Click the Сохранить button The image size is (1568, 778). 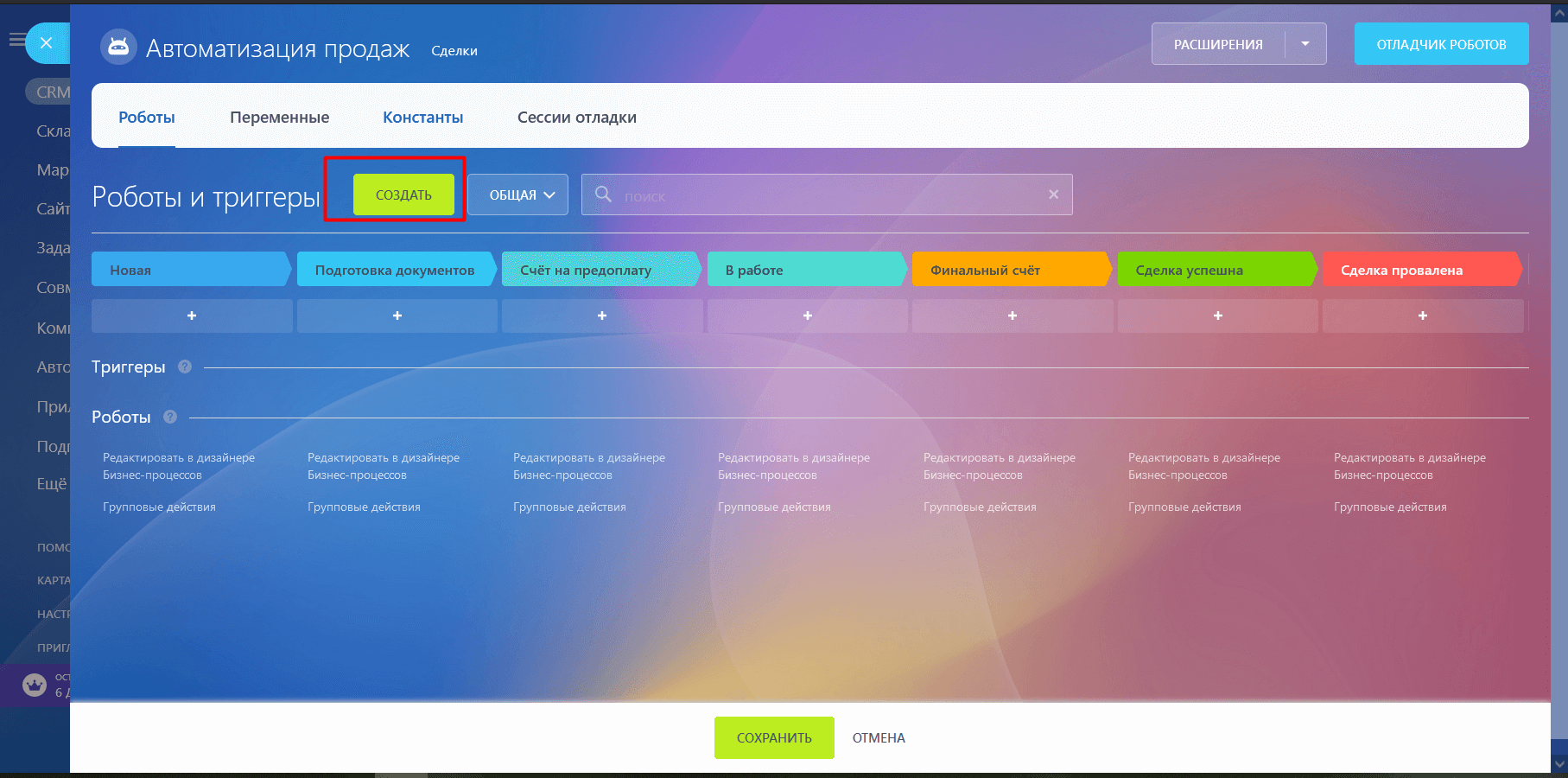pyautogui.click(x=774, y=737)
